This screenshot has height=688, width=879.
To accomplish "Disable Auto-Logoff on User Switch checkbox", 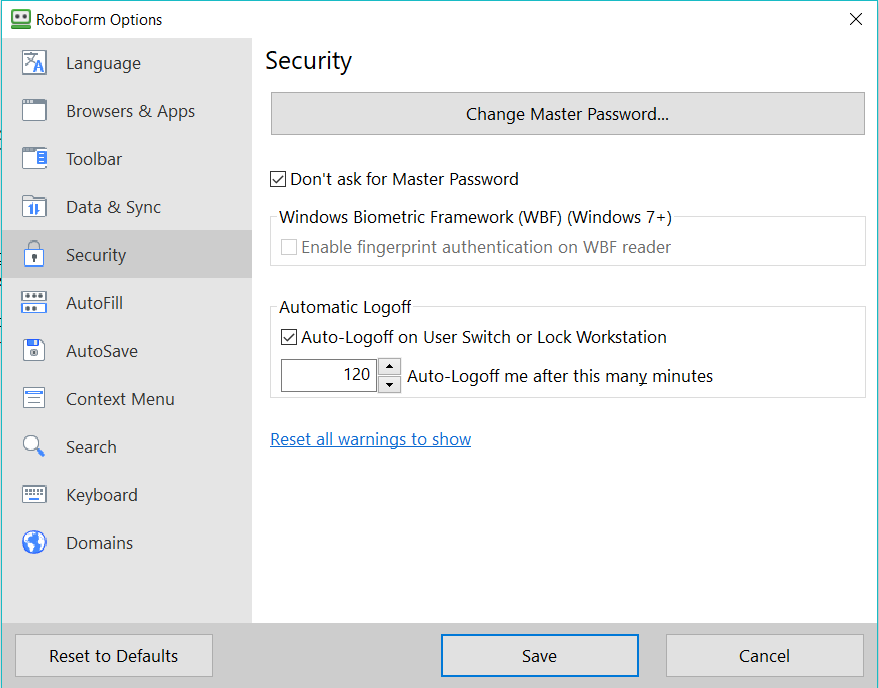I will point(289,337).
